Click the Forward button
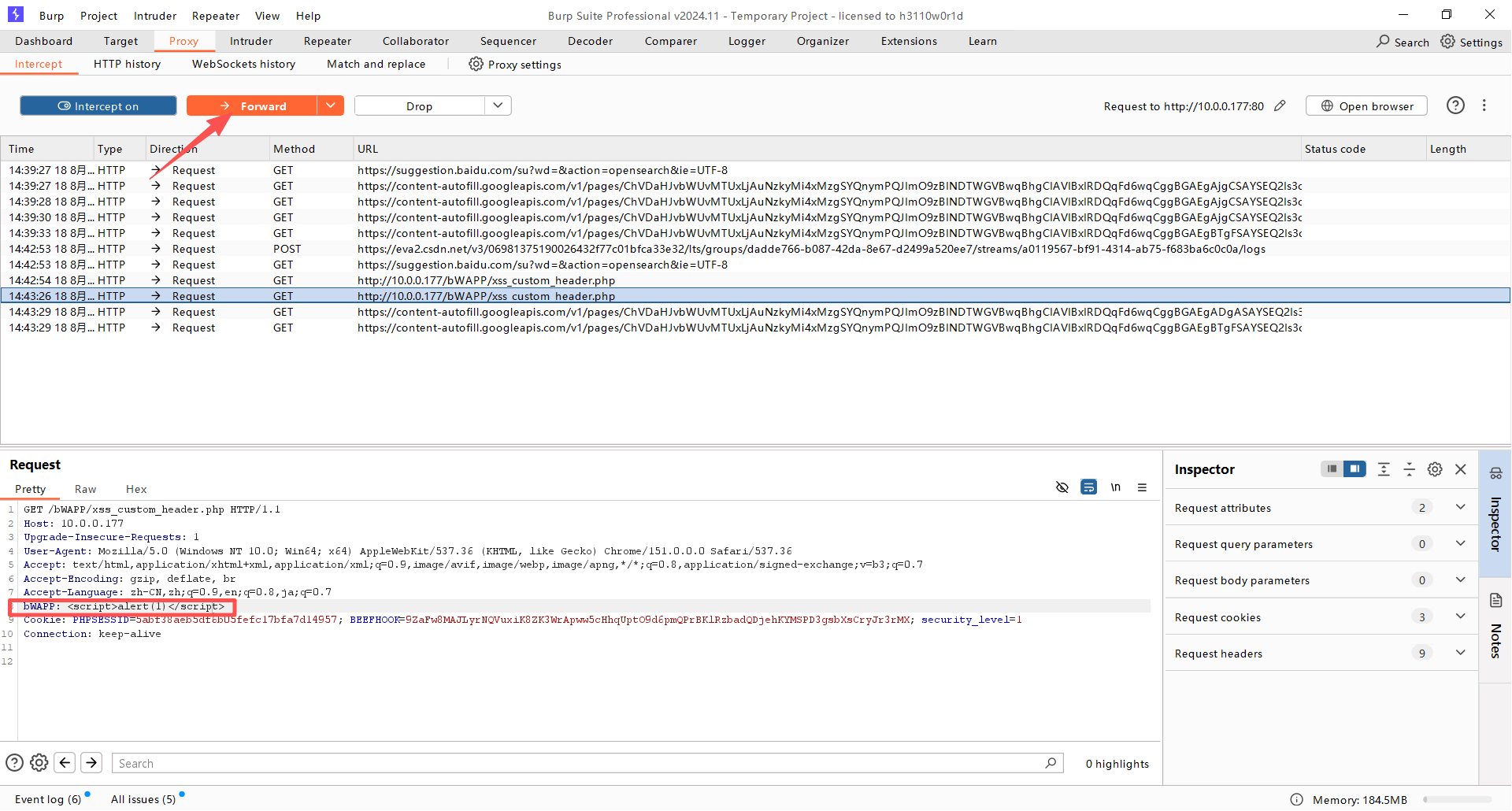Viewport: 1512px width, 811px height. 252,106
